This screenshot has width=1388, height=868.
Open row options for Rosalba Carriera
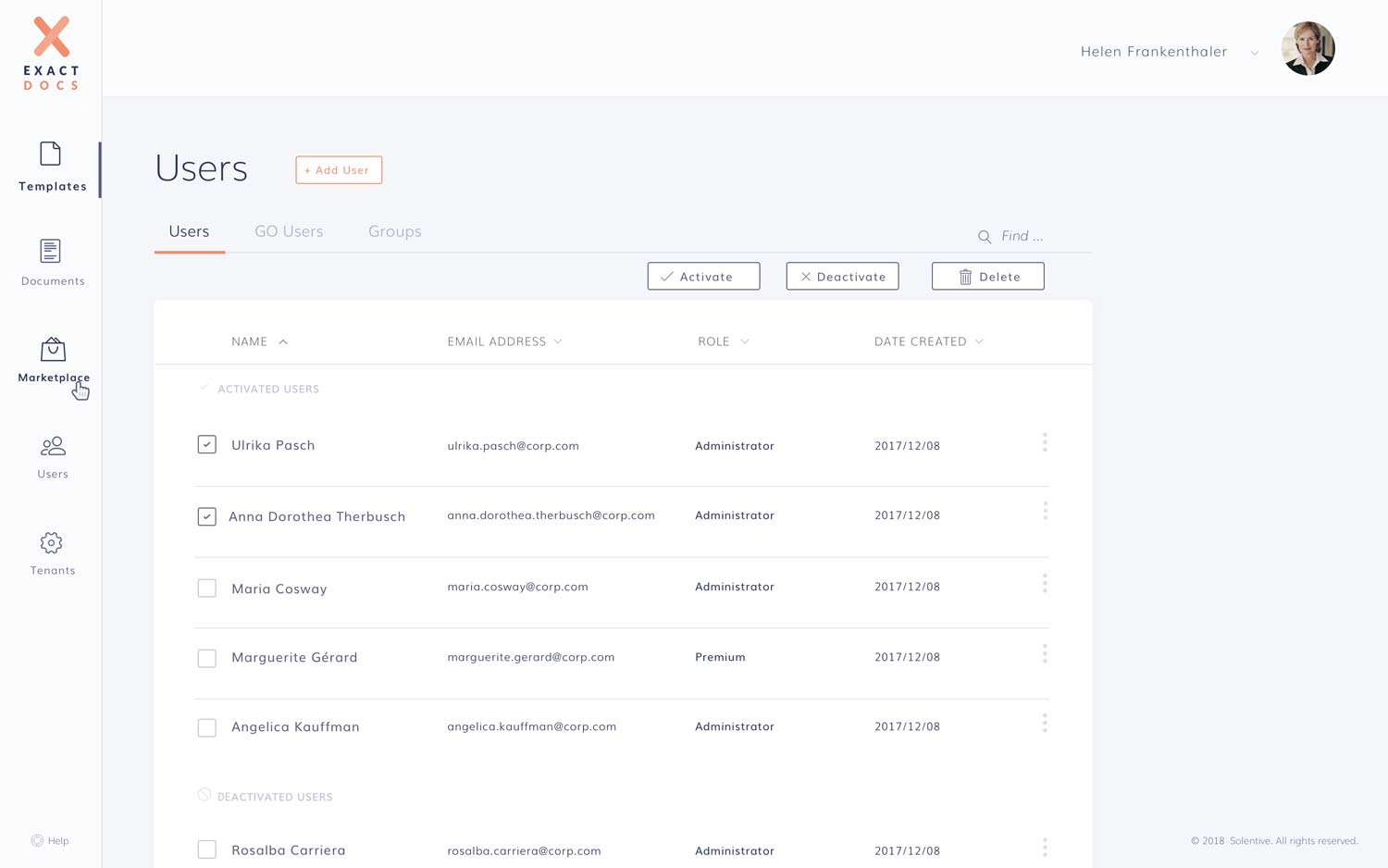pyautogui.click(x=1045, y=847)
